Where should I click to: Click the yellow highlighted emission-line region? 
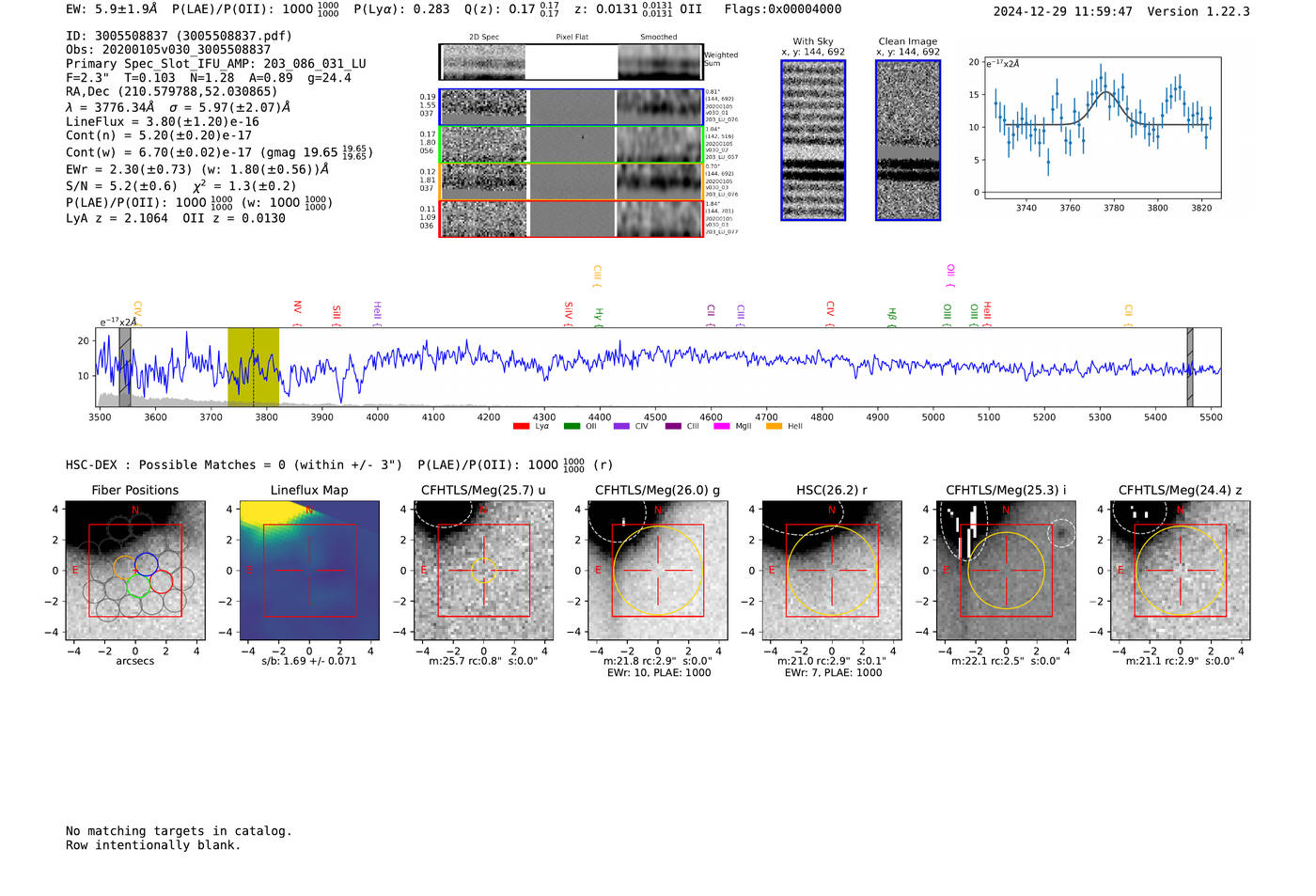coord(253,367)
